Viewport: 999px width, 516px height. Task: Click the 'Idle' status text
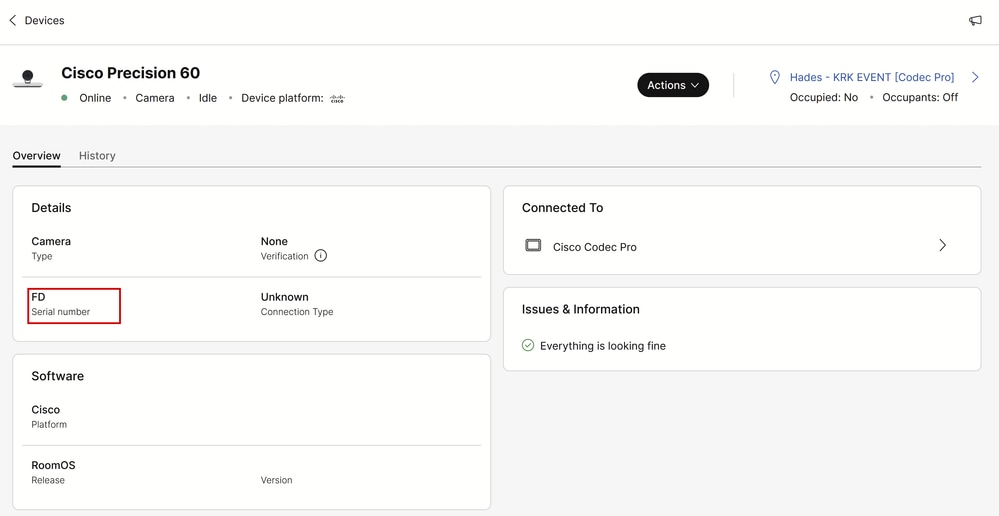[208, 98]
